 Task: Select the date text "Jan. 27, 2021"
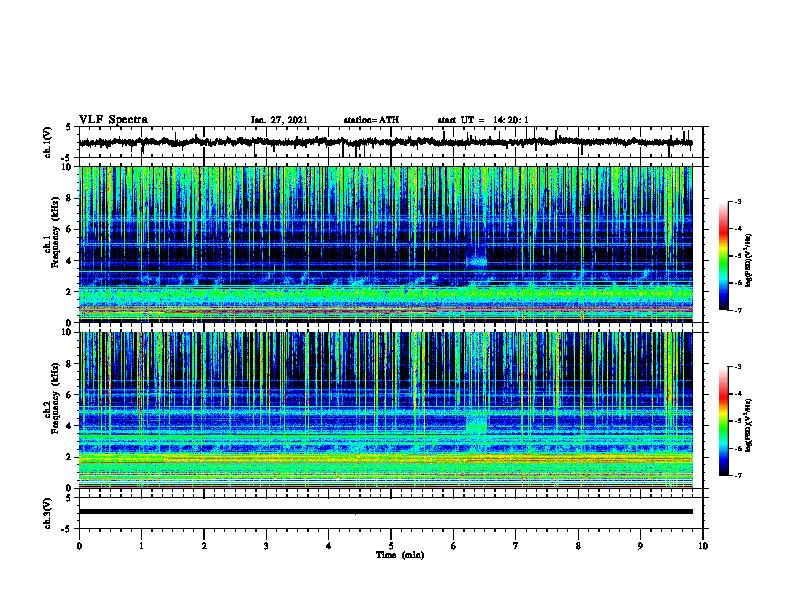(279, 120)
